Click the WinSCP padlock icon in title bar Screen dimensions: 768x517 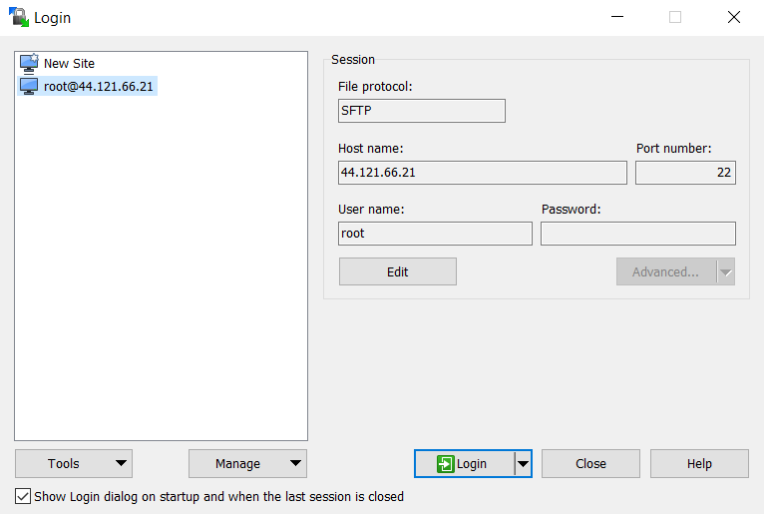(19, 17)
